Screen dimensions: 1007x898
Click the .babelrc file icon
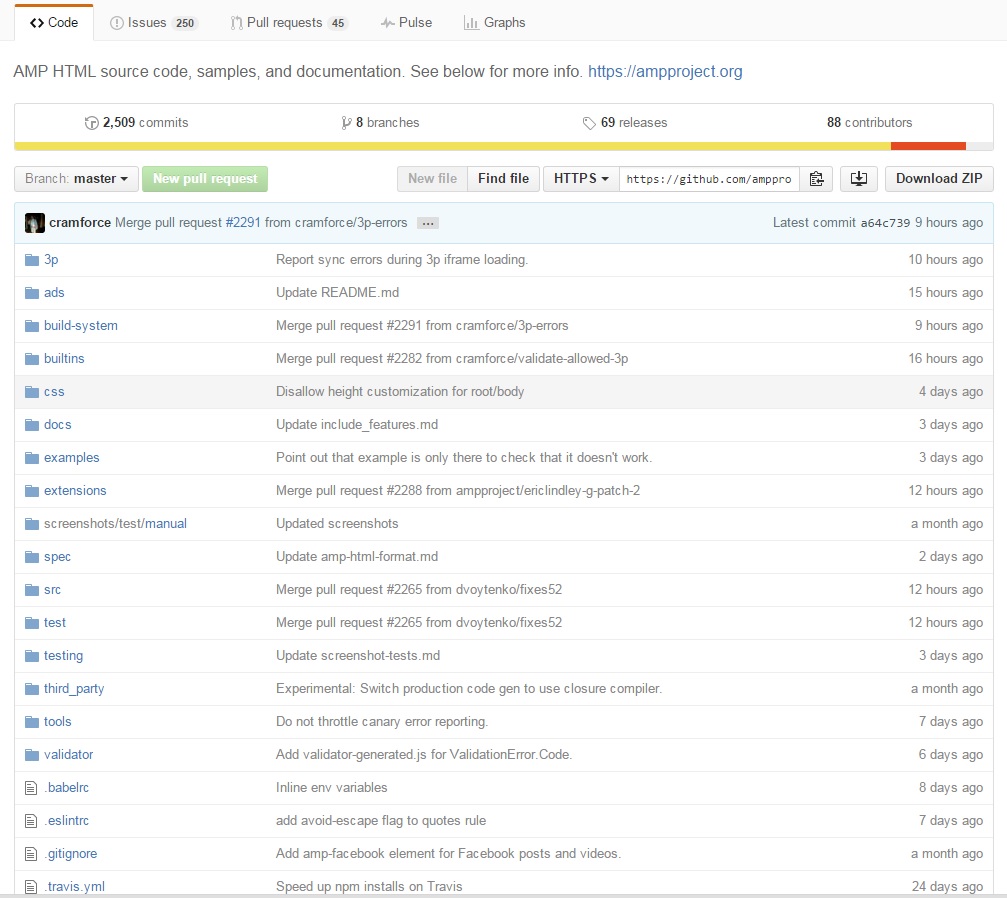pyautogui.click(x=31, y=788)
